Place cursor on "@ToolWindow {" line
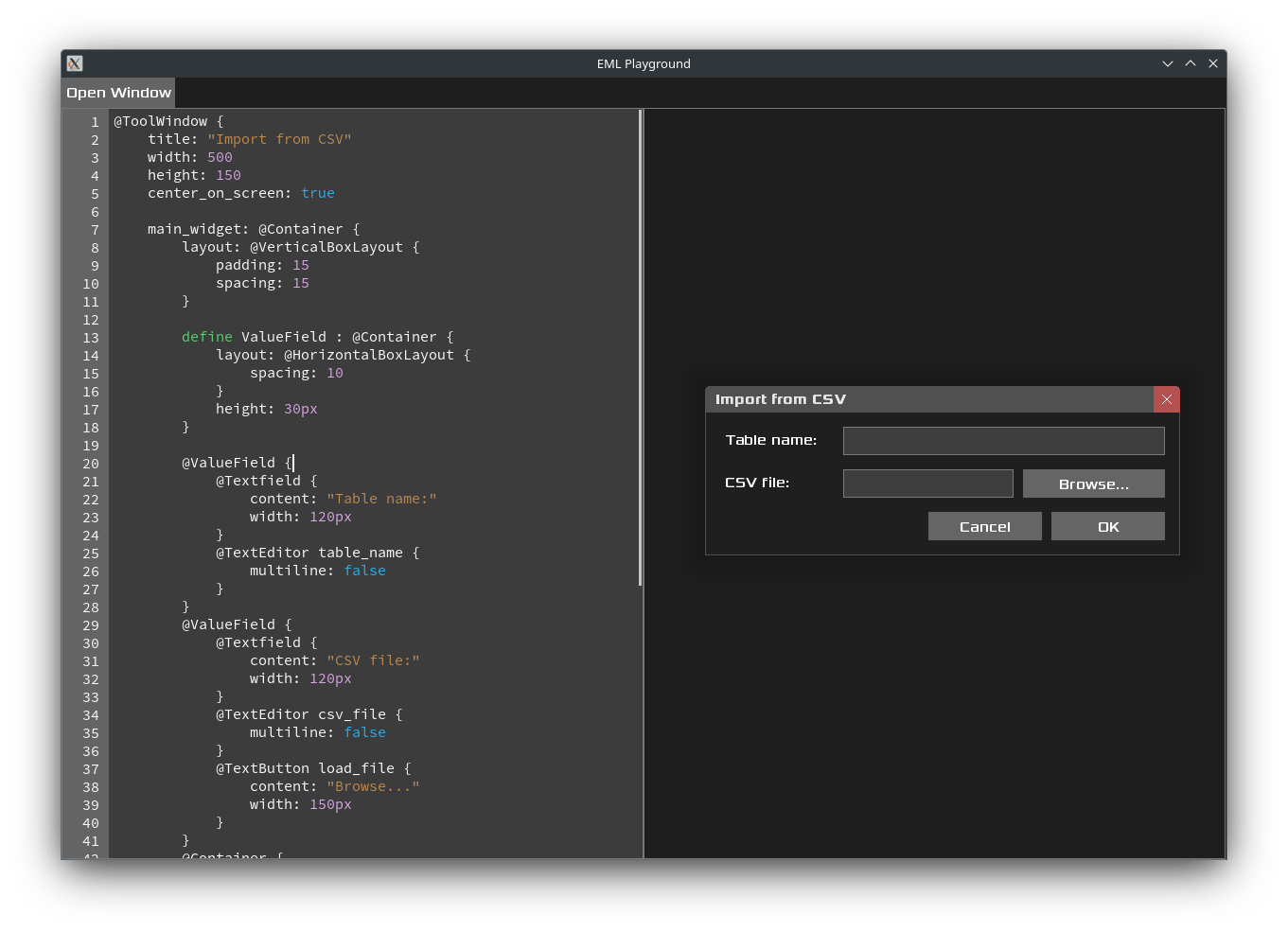 click(x=168, y=121)
